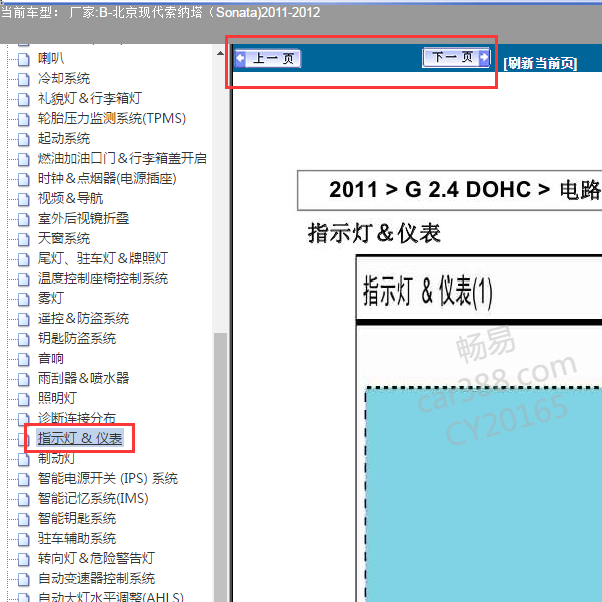This screenshot has width=602, height=602.
Task: Click document icon beside 雾灯
Action: click(x=24, y=299)
